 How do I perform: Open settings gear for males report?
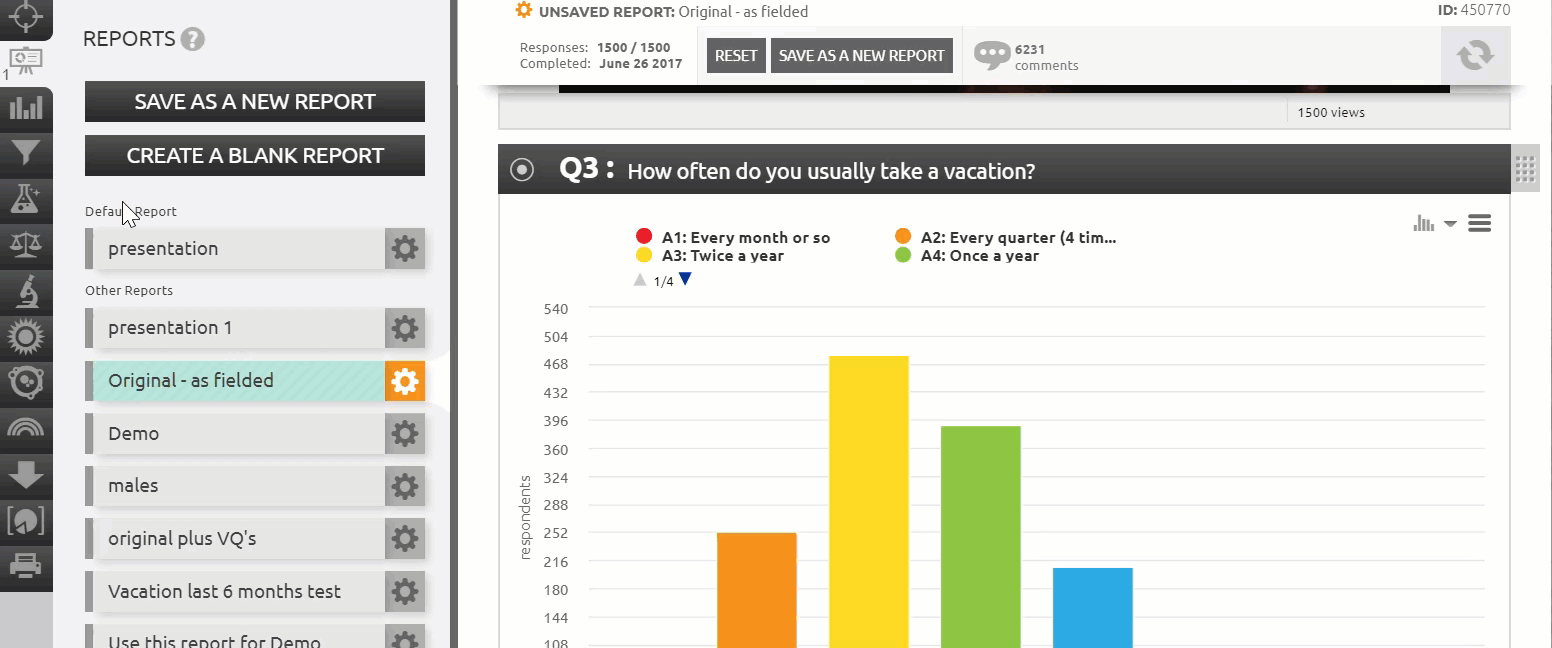[405, 486]
